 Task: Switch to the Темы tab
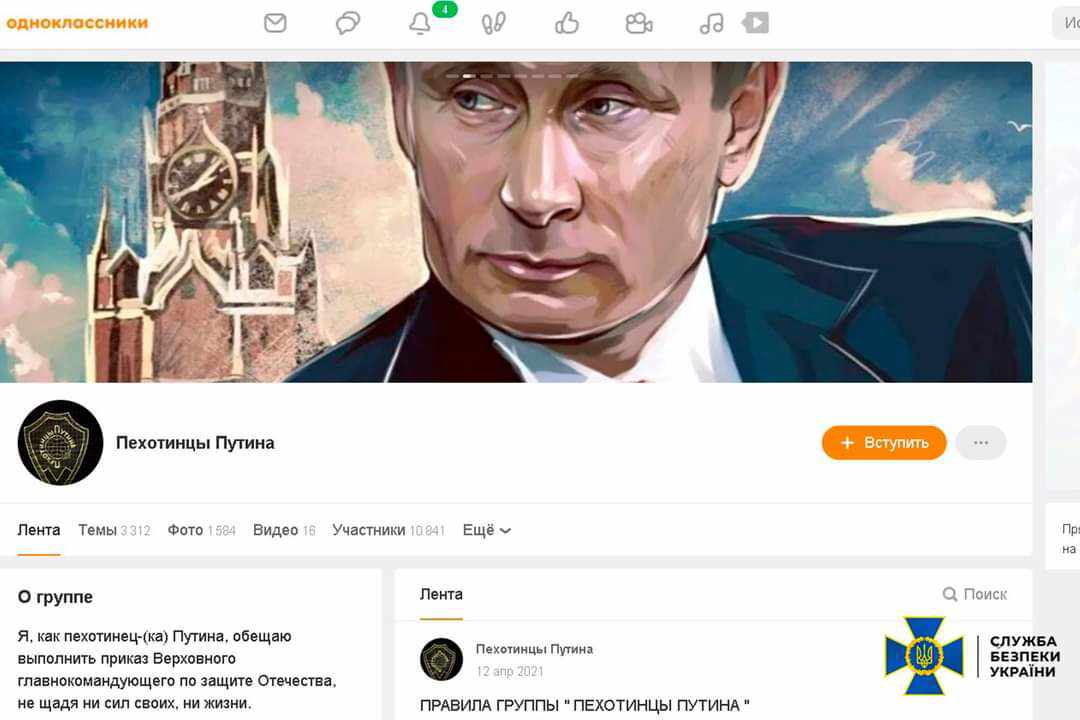click(114, 530)
